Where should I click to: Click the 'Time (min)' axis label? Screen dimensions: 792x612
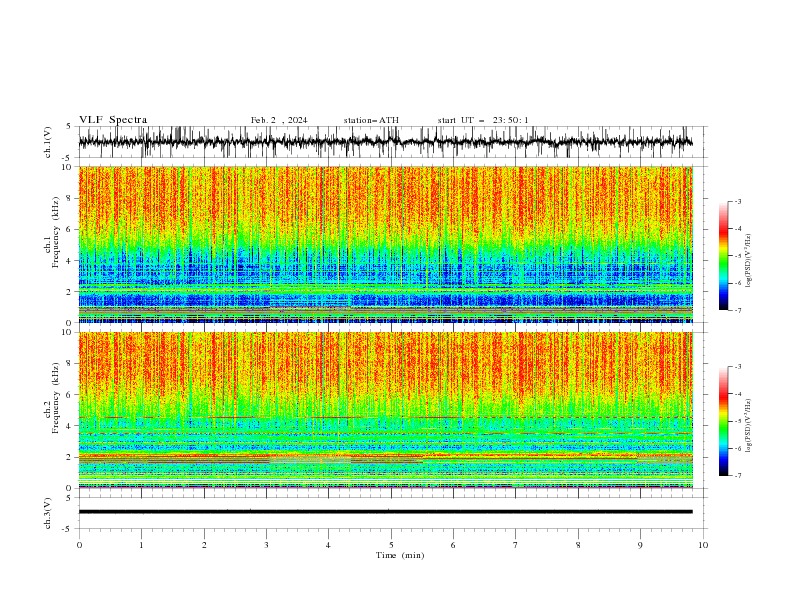pos(400,555)
